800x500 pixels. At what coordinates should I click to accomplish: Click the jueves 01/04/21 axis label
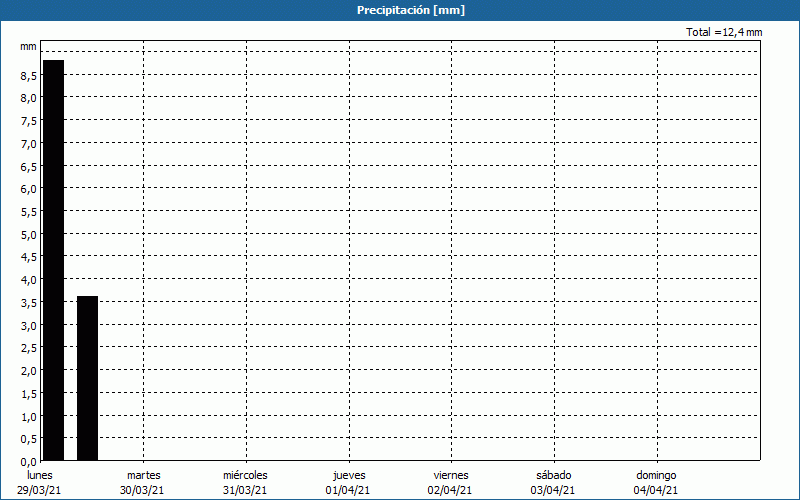tap(349, 483)
